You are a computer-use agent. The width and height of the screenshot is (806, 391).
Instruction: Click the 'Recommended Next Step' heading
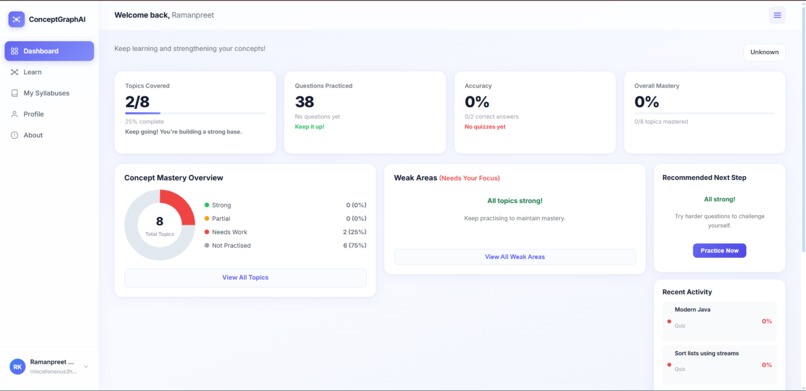pos(704,178)
